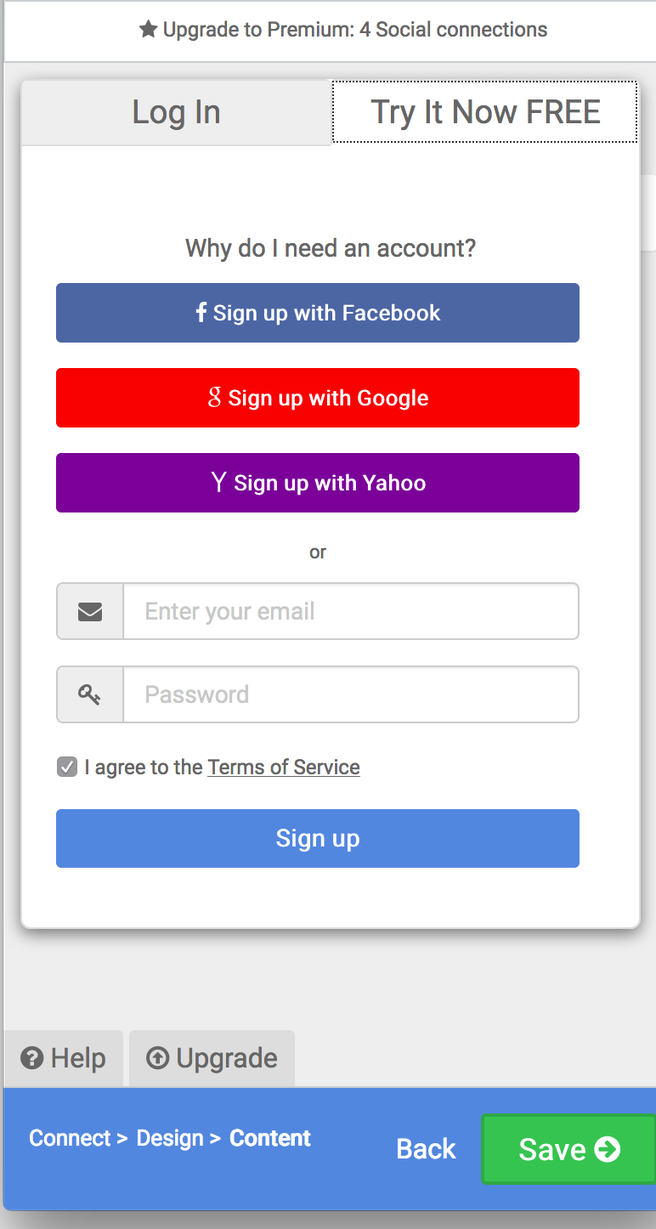Click the up-arrow circle Upgrade icon
The height and width of the screenshot is (1229, 656).
click(x=157, y=1058)
